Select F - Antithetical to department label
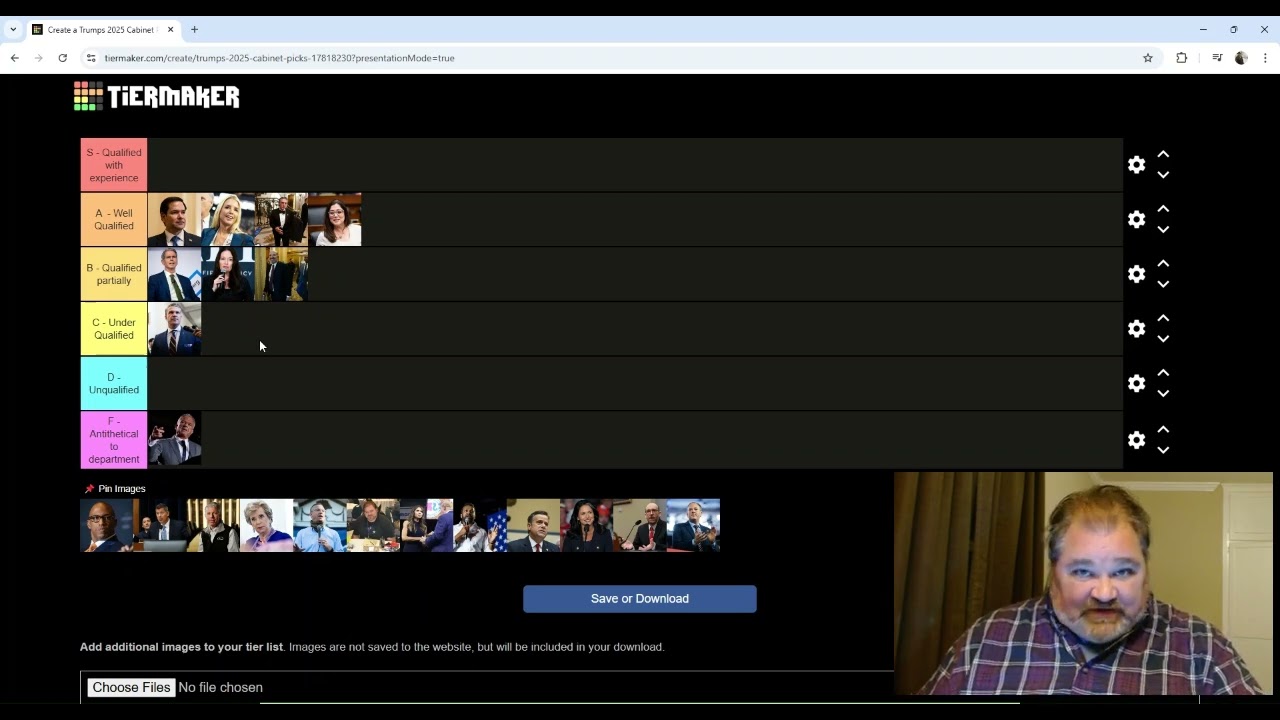Image resolution: width=1280 pixels, height=720 pixels. (114, 440)
